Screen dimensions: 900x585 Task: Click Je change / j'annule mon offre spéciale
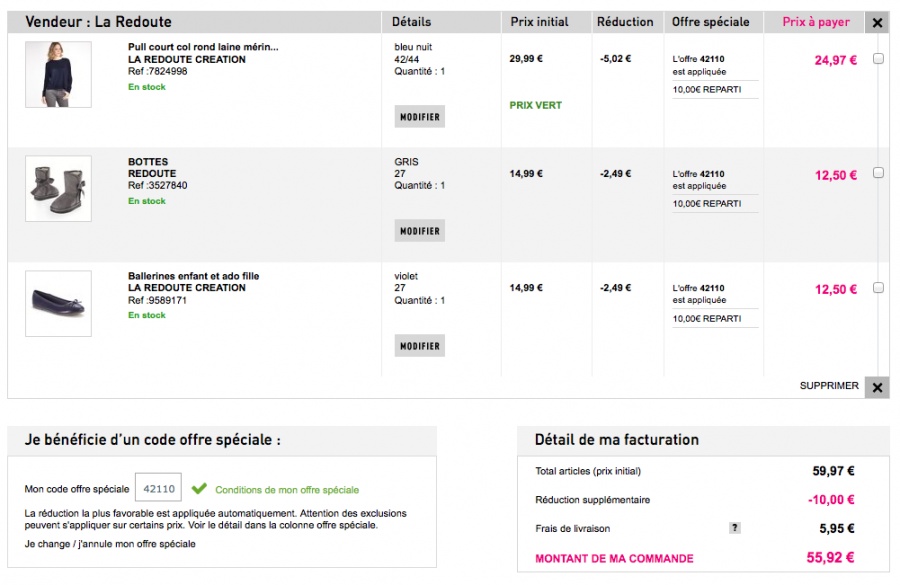(110, 544)
